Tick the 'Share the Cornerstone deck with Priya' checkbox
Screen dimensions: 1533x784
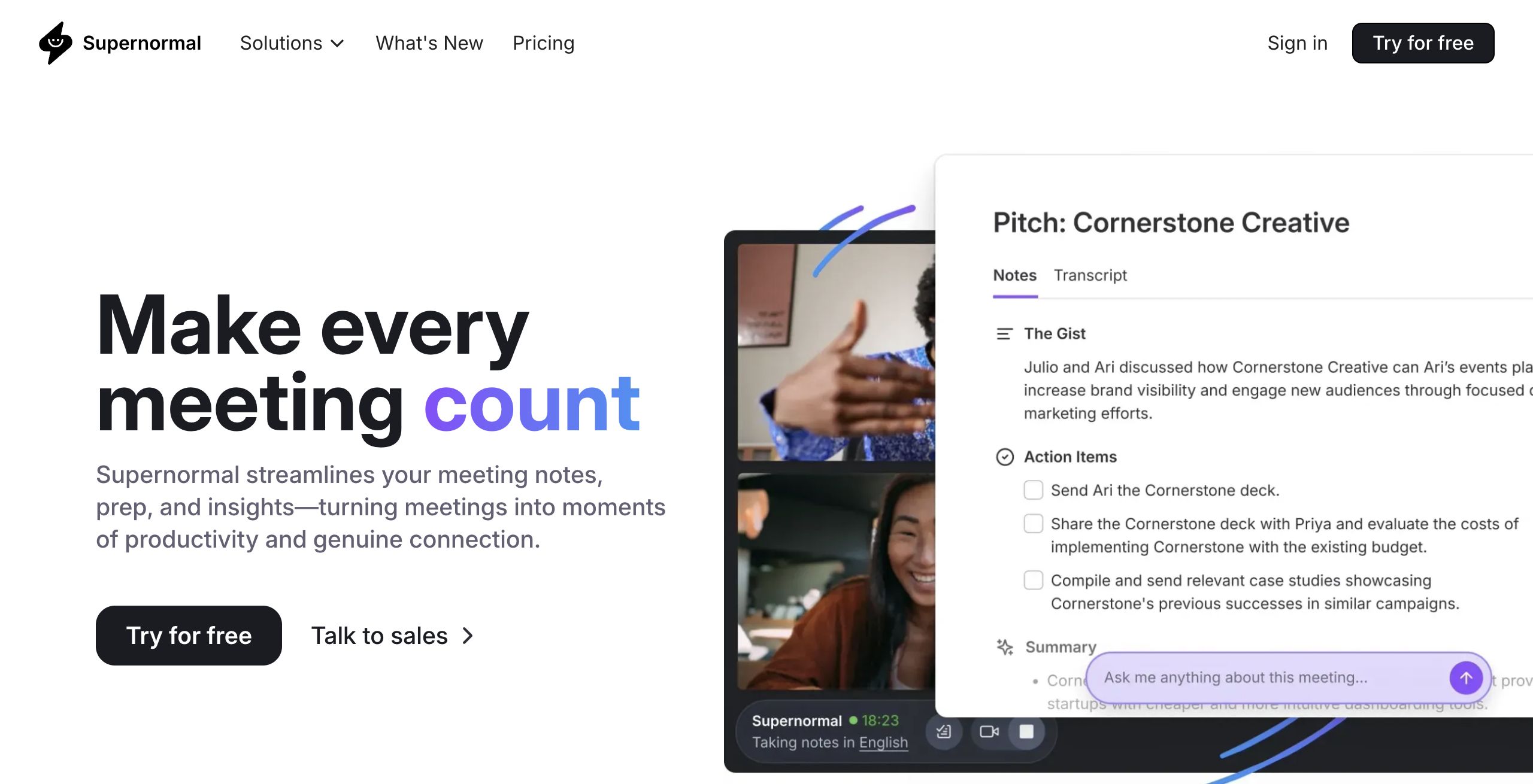point(1033,524)
